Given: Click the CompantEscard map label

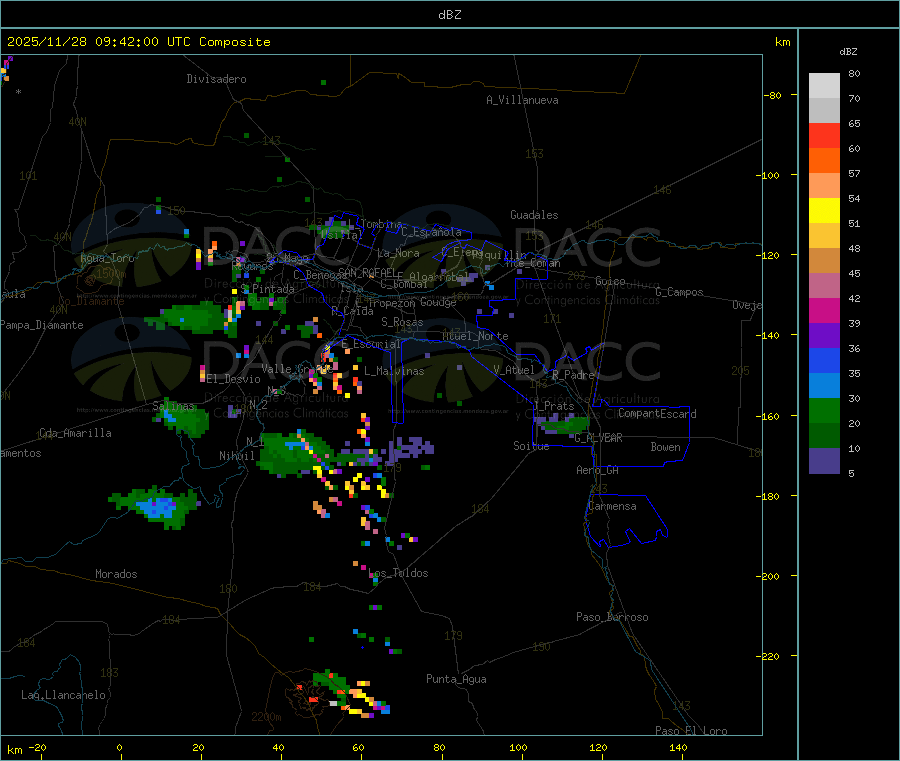Looking at the screenshot, I should 657,413.
